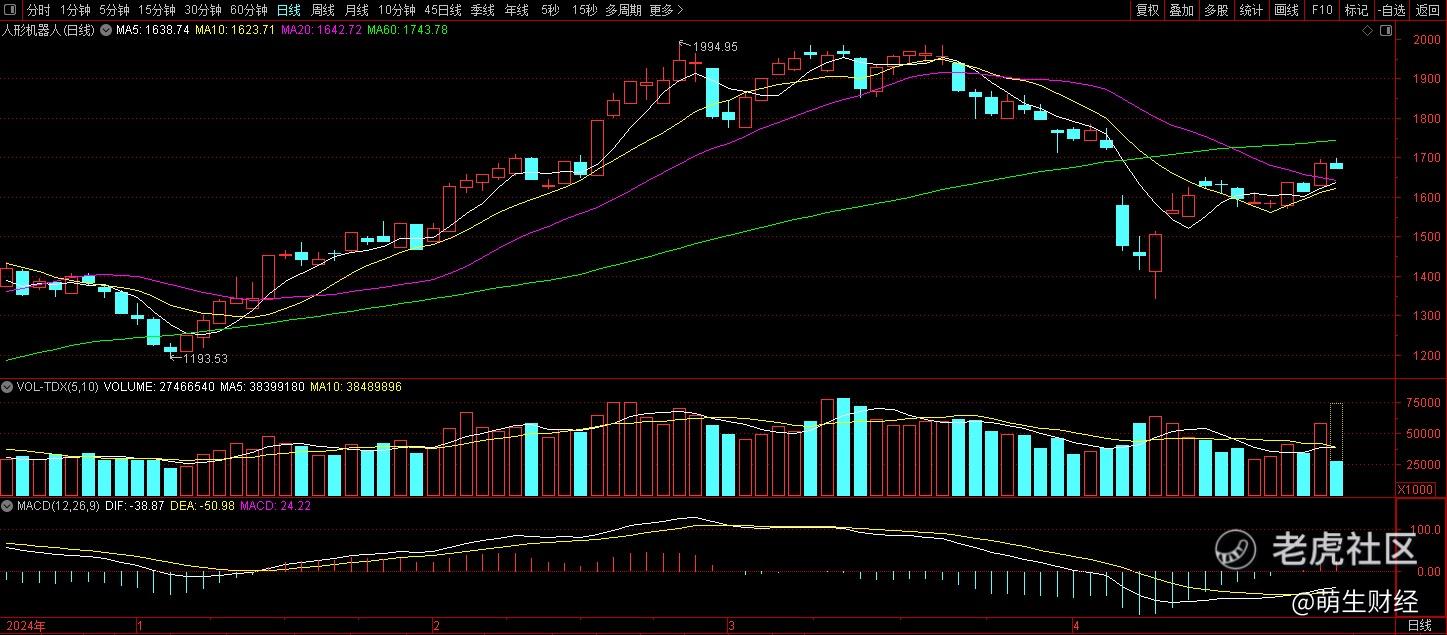Image resolution: width=1447 pixels, height=635 pixels.
Task: Click the 标记 mark button
Action: 1356,10
